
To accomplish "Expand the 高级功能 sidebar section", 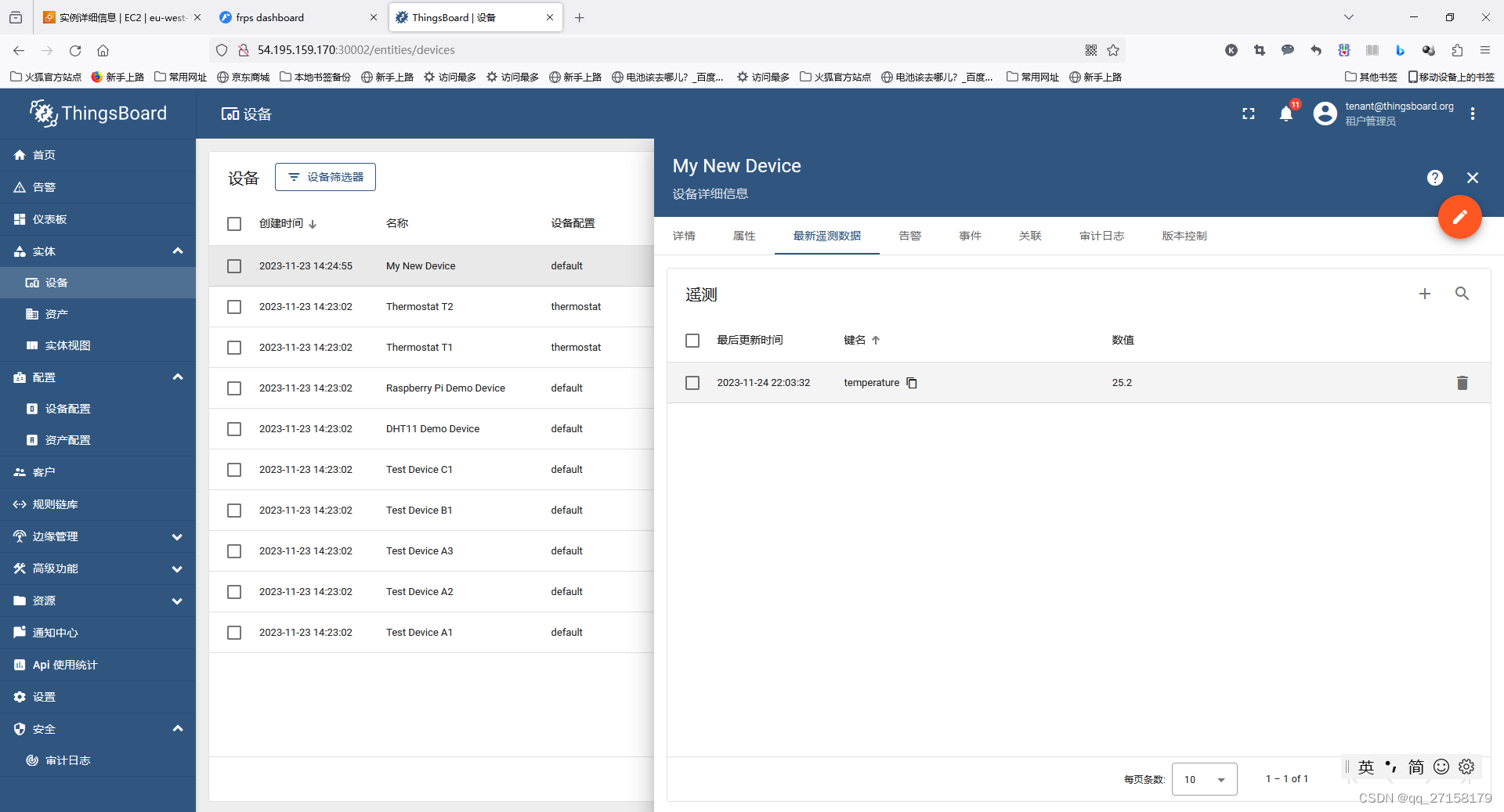I will coord(177,569).
